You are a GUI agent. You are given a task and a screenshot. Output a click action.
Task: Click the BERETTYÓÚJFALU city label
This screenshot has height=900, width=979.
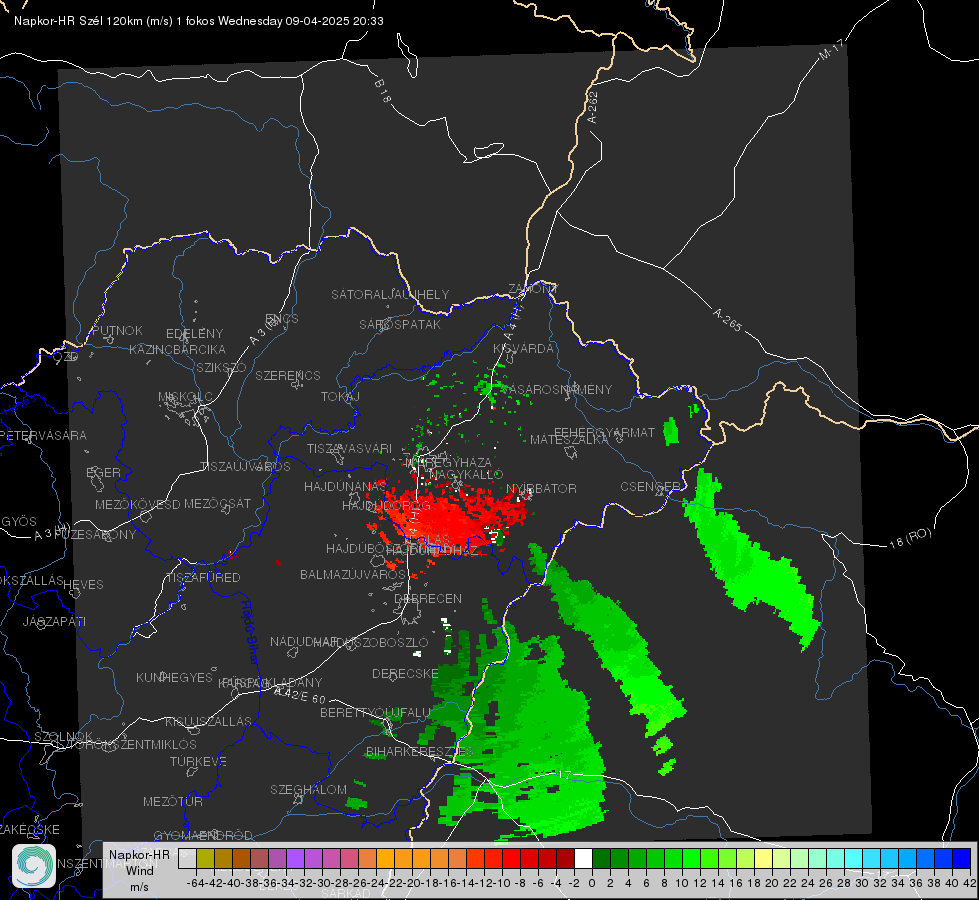pyautogui.click(x=375, y=713)
